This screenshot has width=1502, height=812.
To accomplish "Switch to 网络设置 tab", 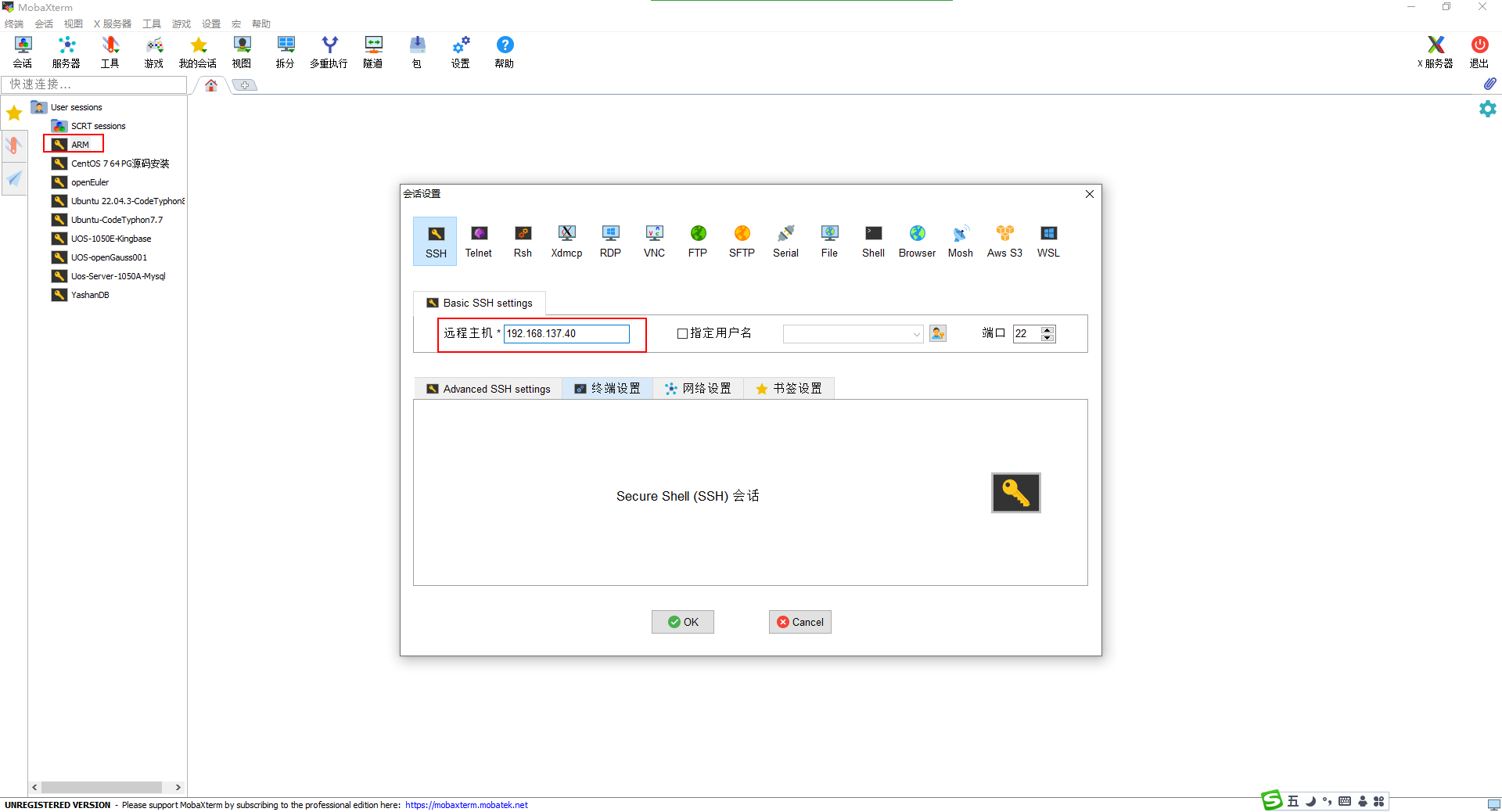I will coord(699,389).
